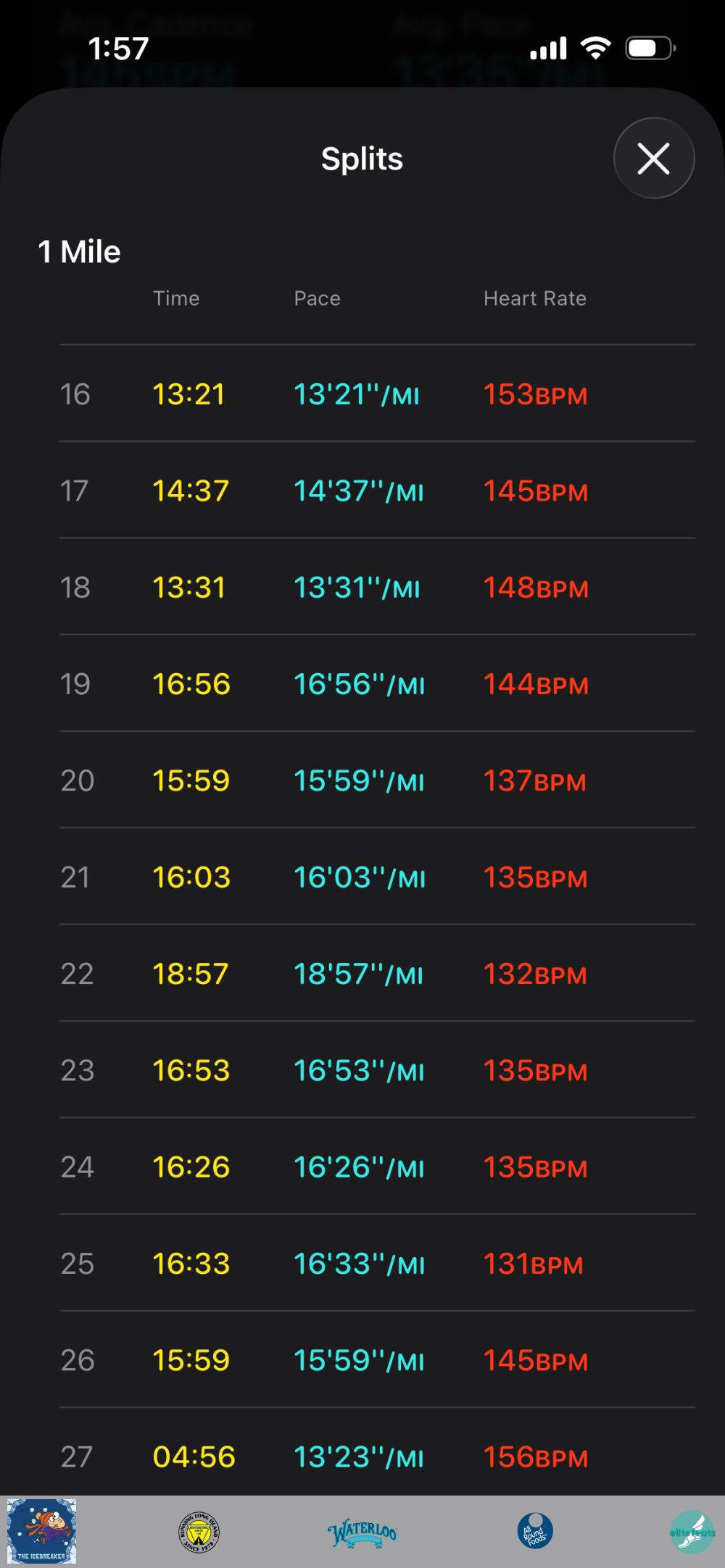This screenshot has width=725, height=1568.
Task: Open the All Round Foods logo
Action: click(x=535, y=1532)
